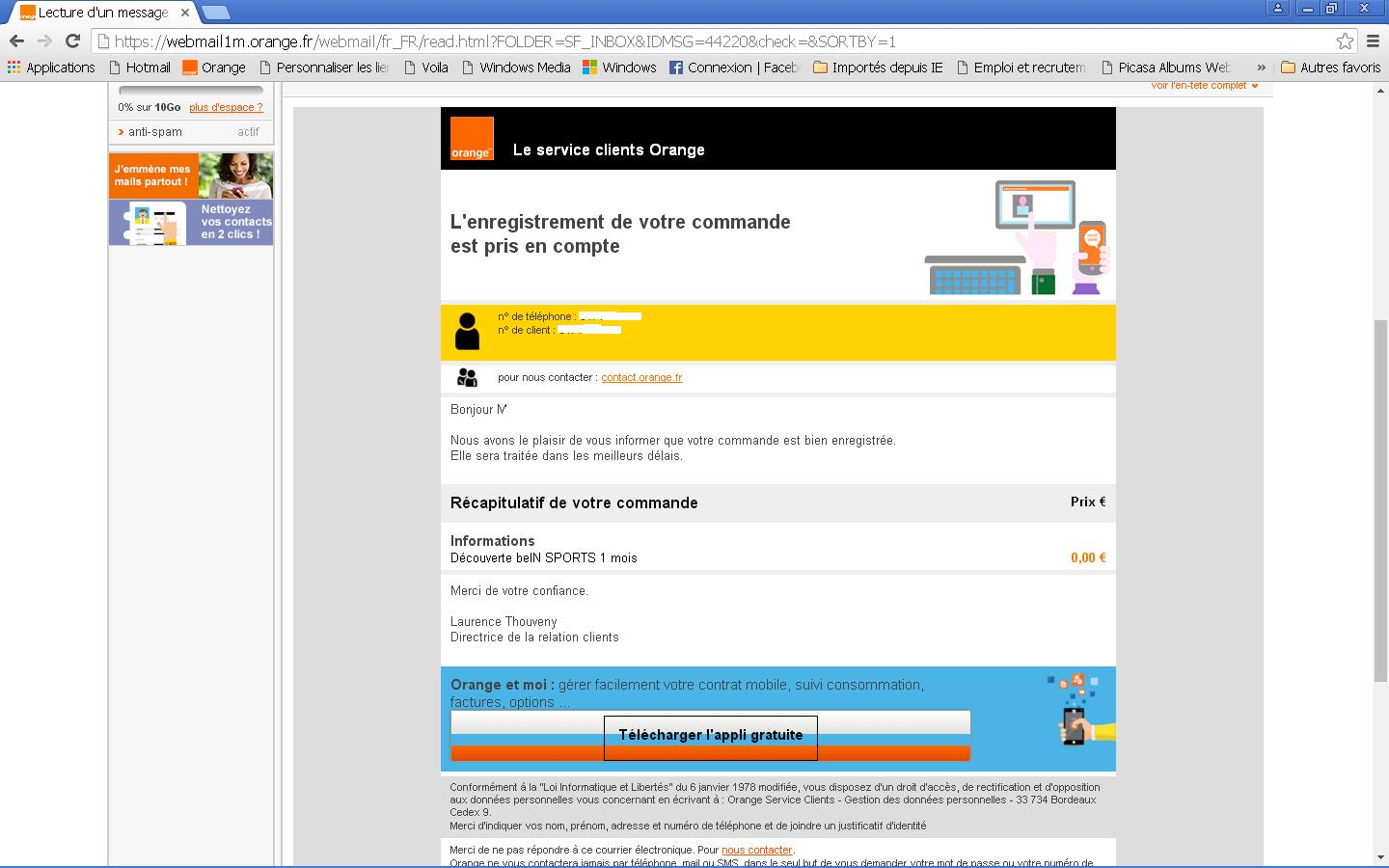This screenshot has height=868, width=1389.
Task: Click the computer illustration in the email header
Action: (x=1018, y=237)
